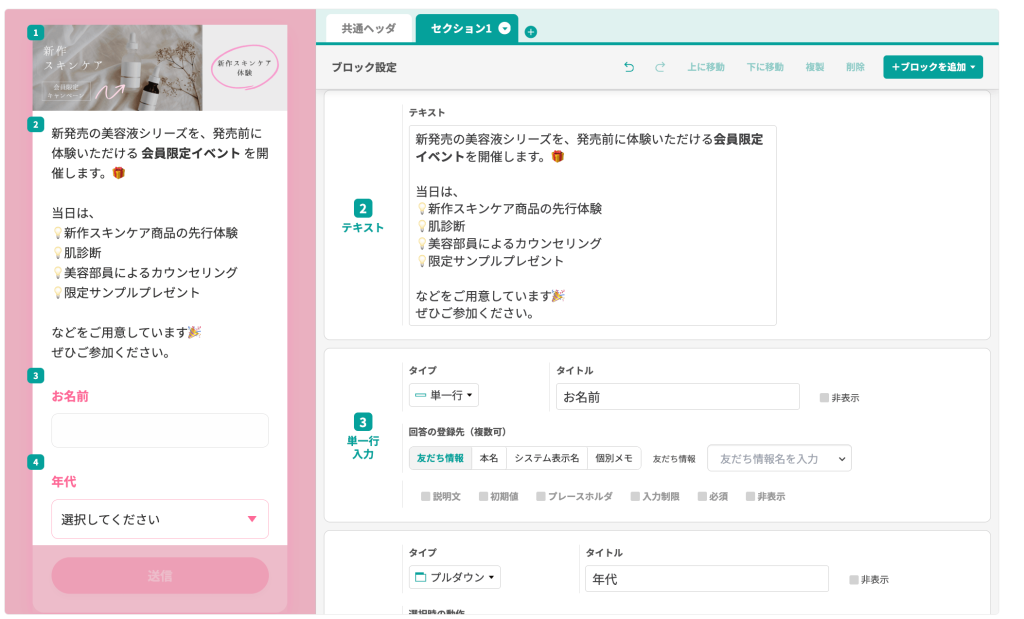Image resolution: width=1024 pixels, height=619 pixels.
Task: Click the preview お名前 input box
Action: (160, 430)
